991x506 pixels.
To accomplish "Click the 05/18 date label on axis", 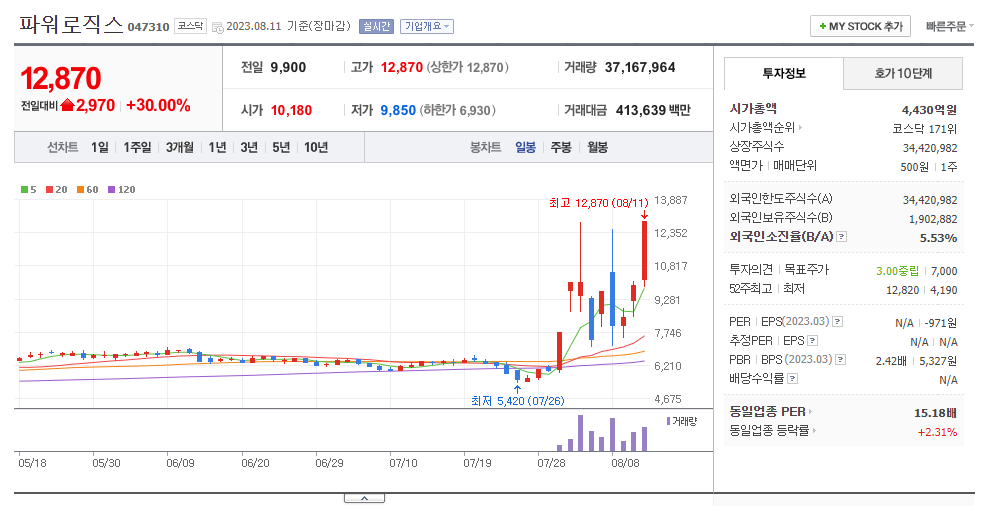I will [32, 463].
